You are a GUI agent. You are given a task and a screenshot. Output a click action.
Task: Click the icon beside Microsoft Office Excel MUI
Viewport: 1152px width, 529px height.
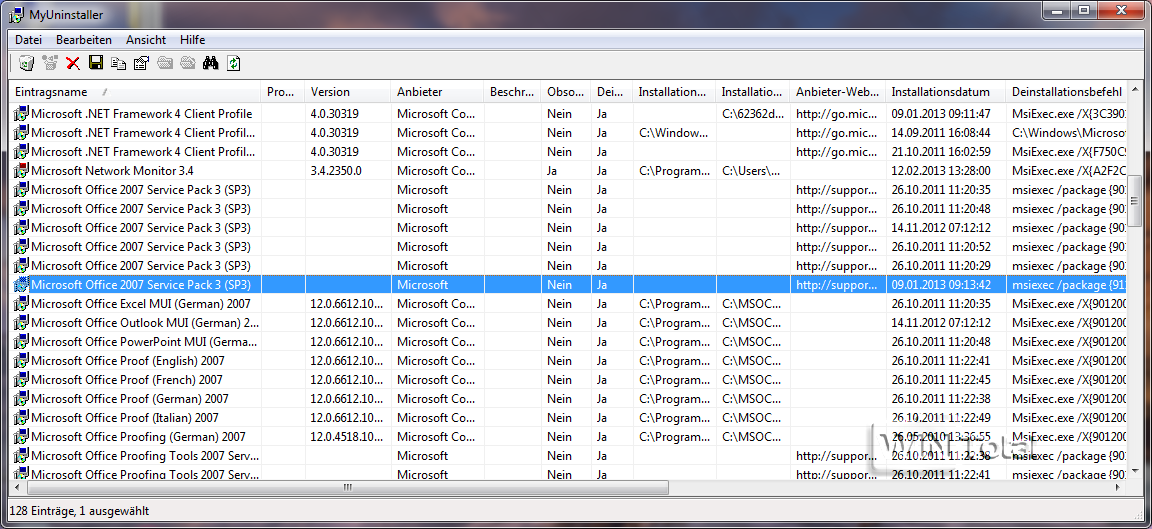click(x=21, y=303)
